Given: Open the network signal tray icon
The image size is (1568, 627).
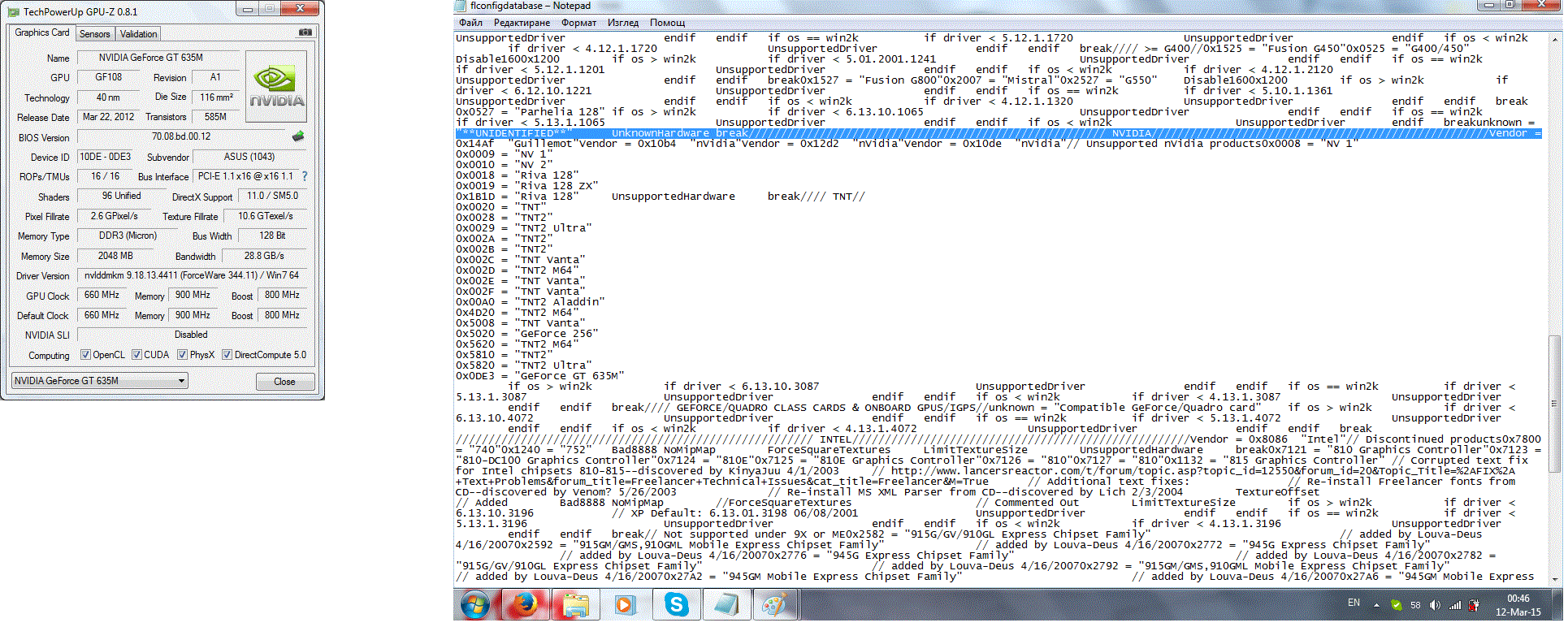Looking at the screenshot, I should [1455, 605].
